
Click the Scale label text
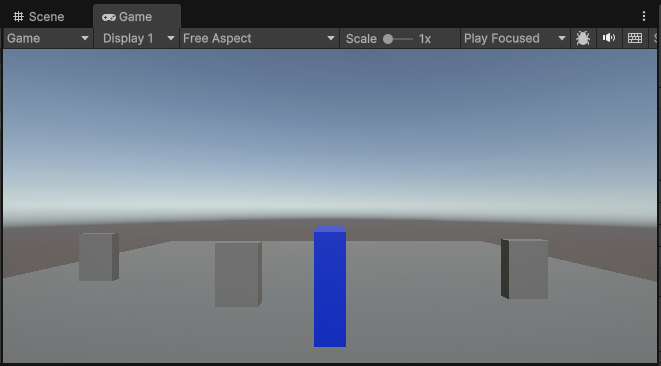click(x=361, y=39)
